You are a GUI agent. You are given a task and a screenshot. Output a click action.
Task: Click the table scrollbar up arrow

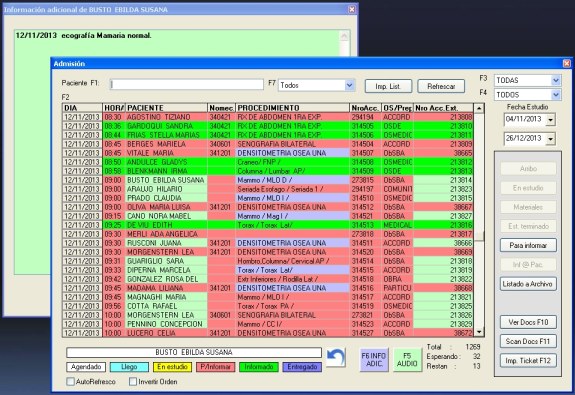pyautogui.click(x=479, y=108)
